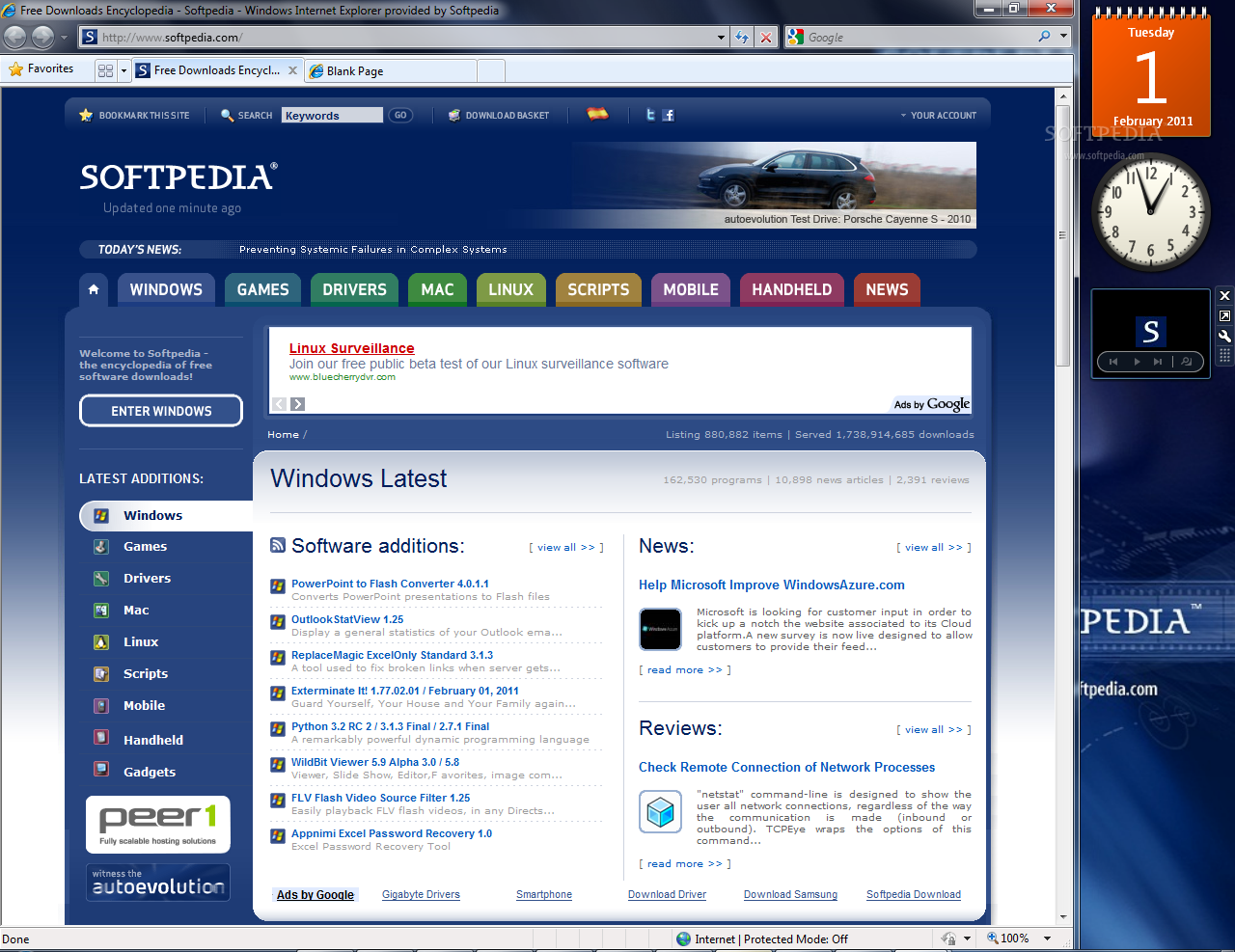The height and width of the screenshot is (952, 1235).
Task: Click the search magnifier in Google box
Action: click(1044, 37)
